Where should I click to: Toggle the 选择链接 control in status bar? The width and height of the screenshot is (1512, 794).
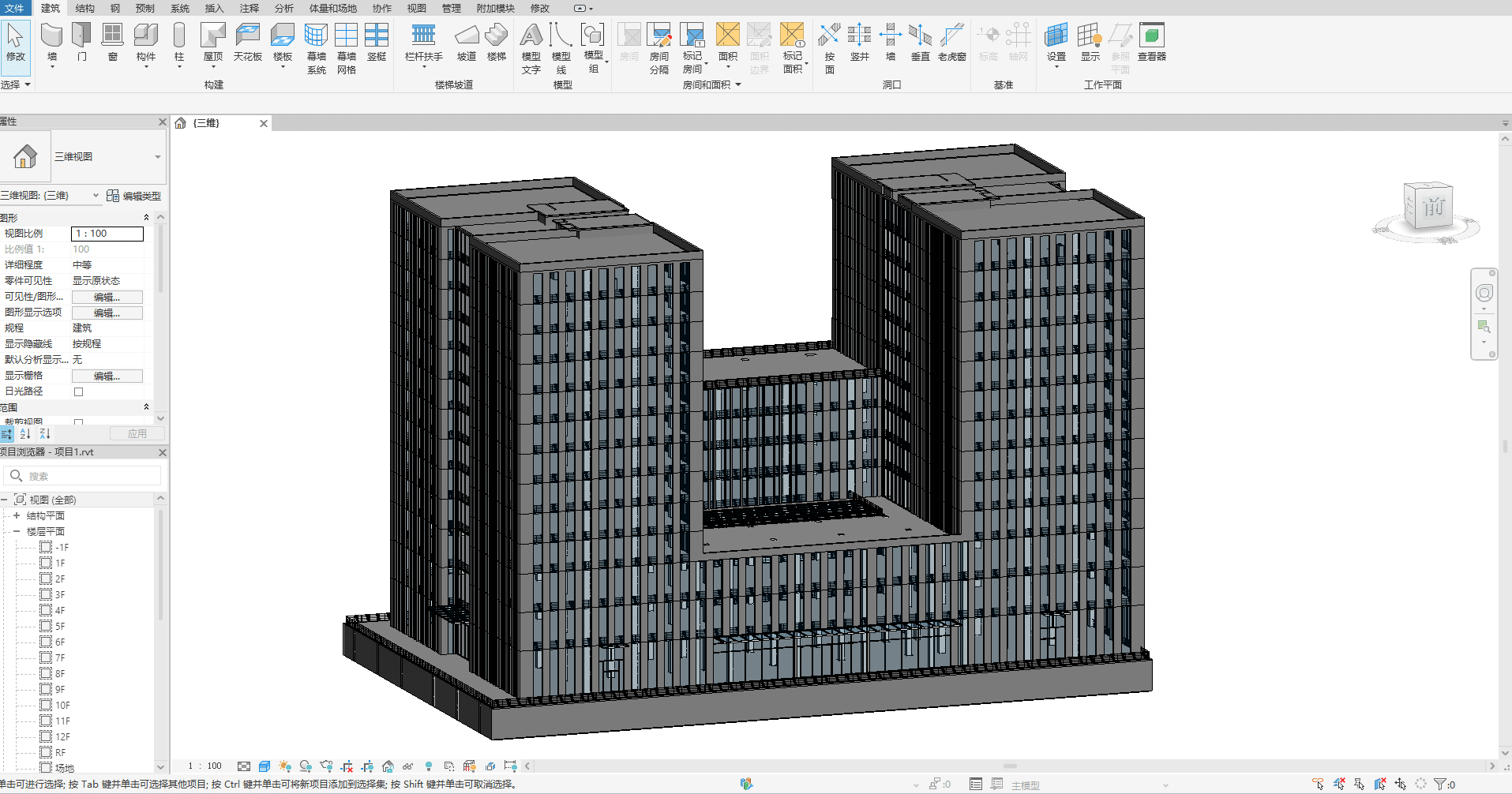point(1318,784)
